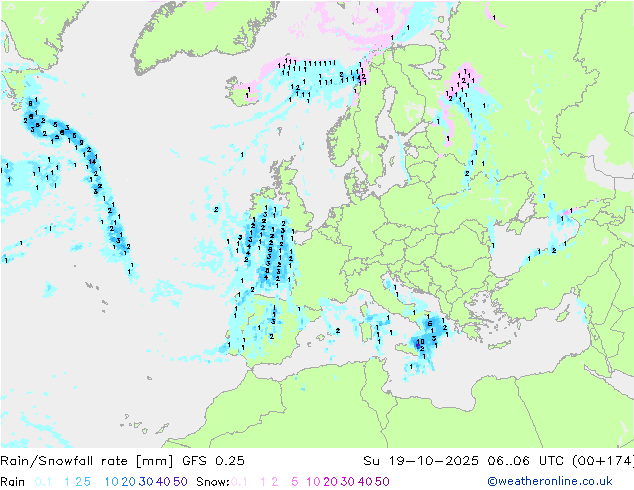634x490 pixels.
Task: Select the "Rain/Snowfall rate [mm]" title text
Action: 87,461
